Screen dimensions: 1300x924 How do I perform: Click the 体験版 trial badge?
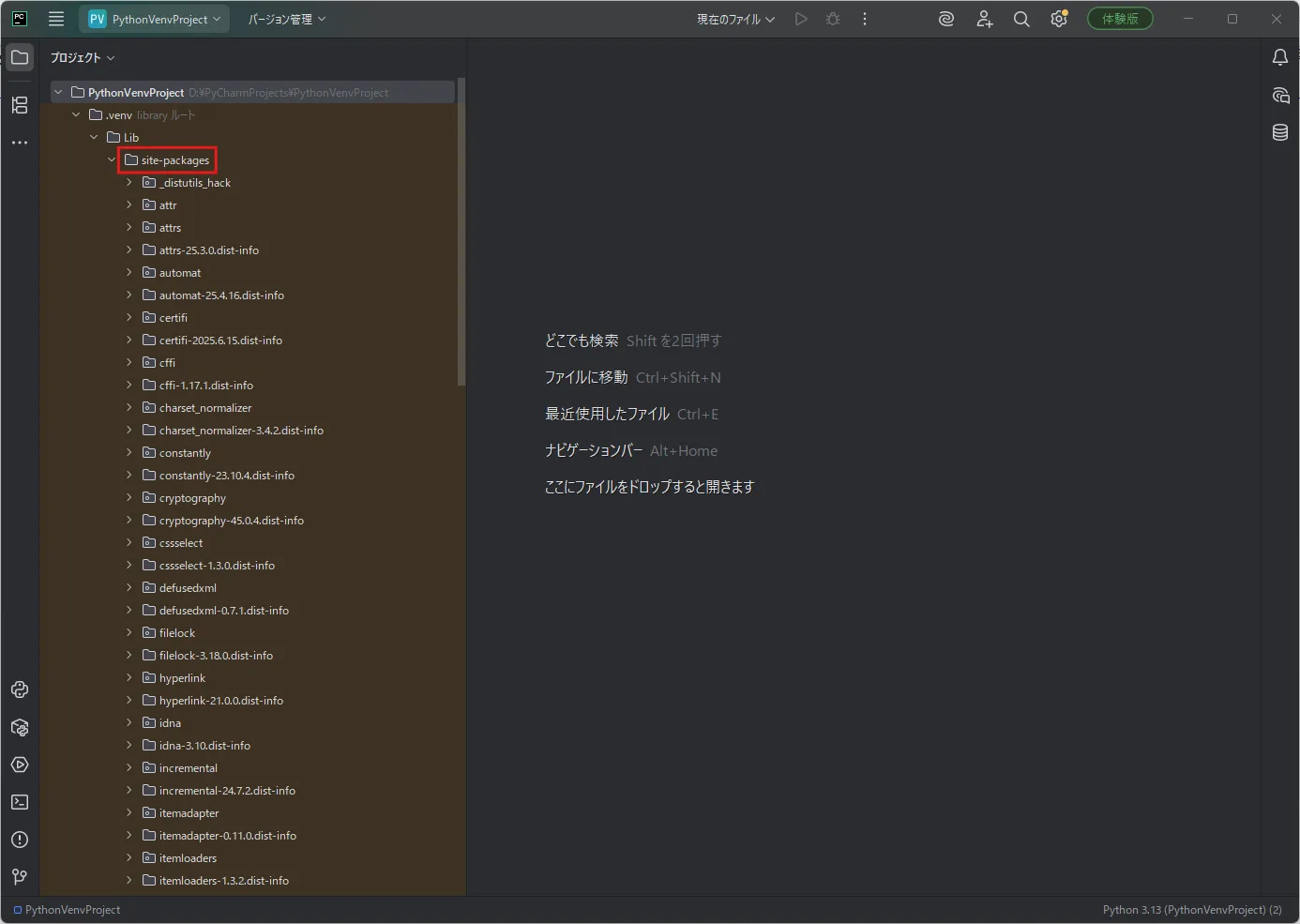click(x=1120, y=19)
